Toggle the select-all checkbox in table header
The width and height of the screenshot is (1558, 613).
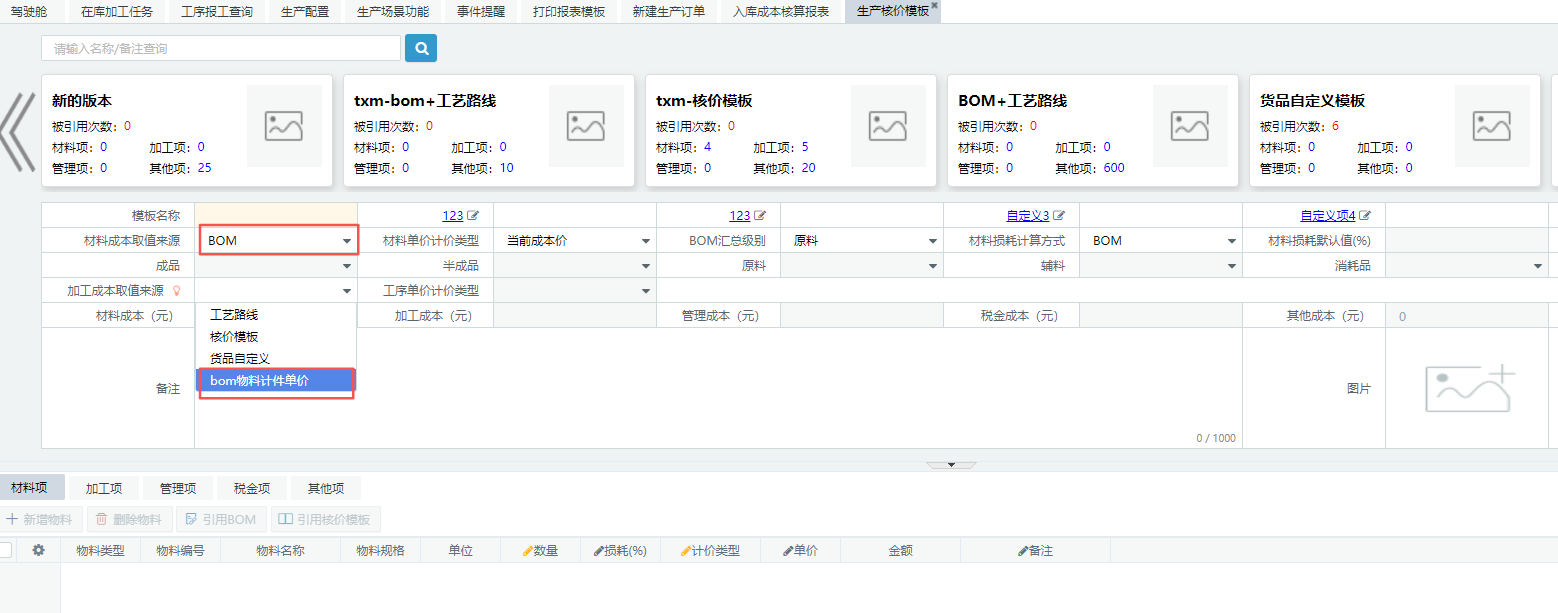point(6,550)
